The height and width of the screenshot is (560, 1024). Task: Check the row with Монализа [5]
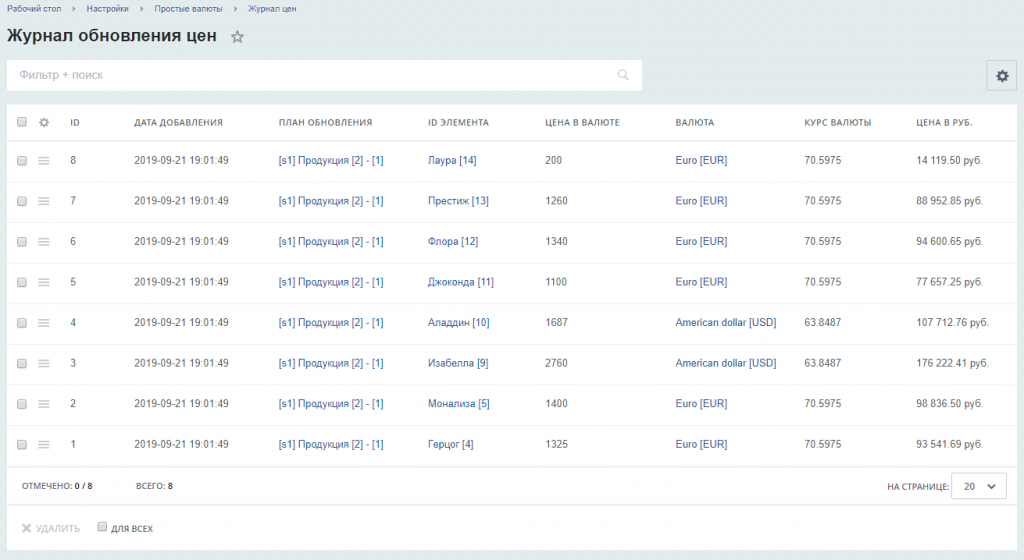22,404
